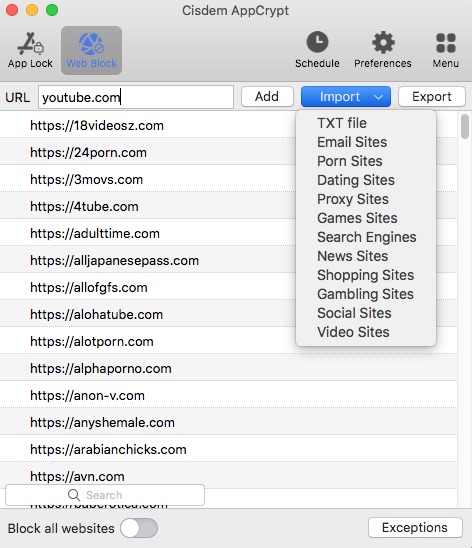Select the Web Block globe icon
Viewport: 472px width, 548px height.
coord(91,44)
